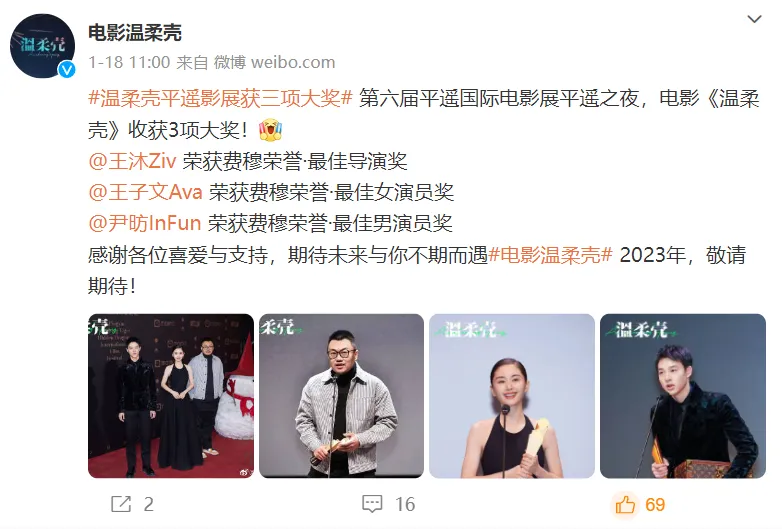View photo of man in striped jacket
Viewport: 782px width, 529px height.
(x=342, y=396)
